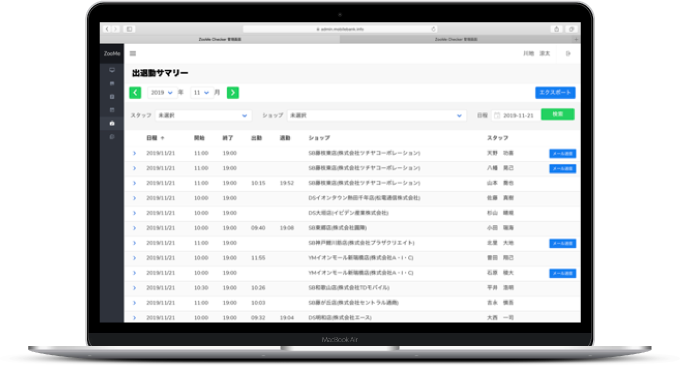Expand the row with clock-in 10:26
This screenshot has height=366, width=680.
point(134,288)
